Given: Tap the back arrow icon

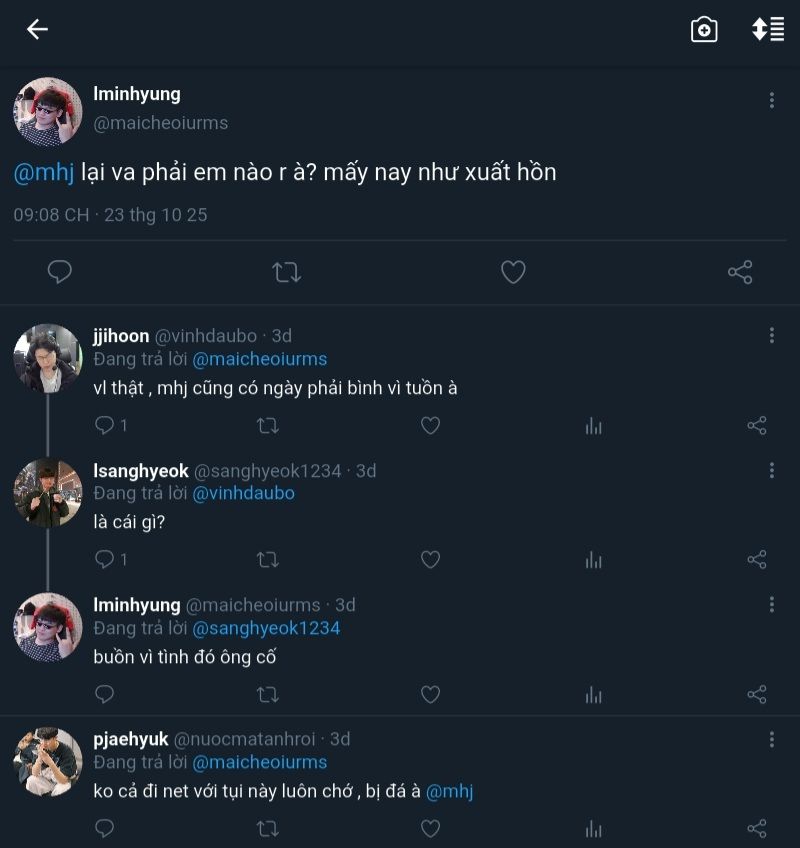Looking at the screenshot, I should point(37,30).
